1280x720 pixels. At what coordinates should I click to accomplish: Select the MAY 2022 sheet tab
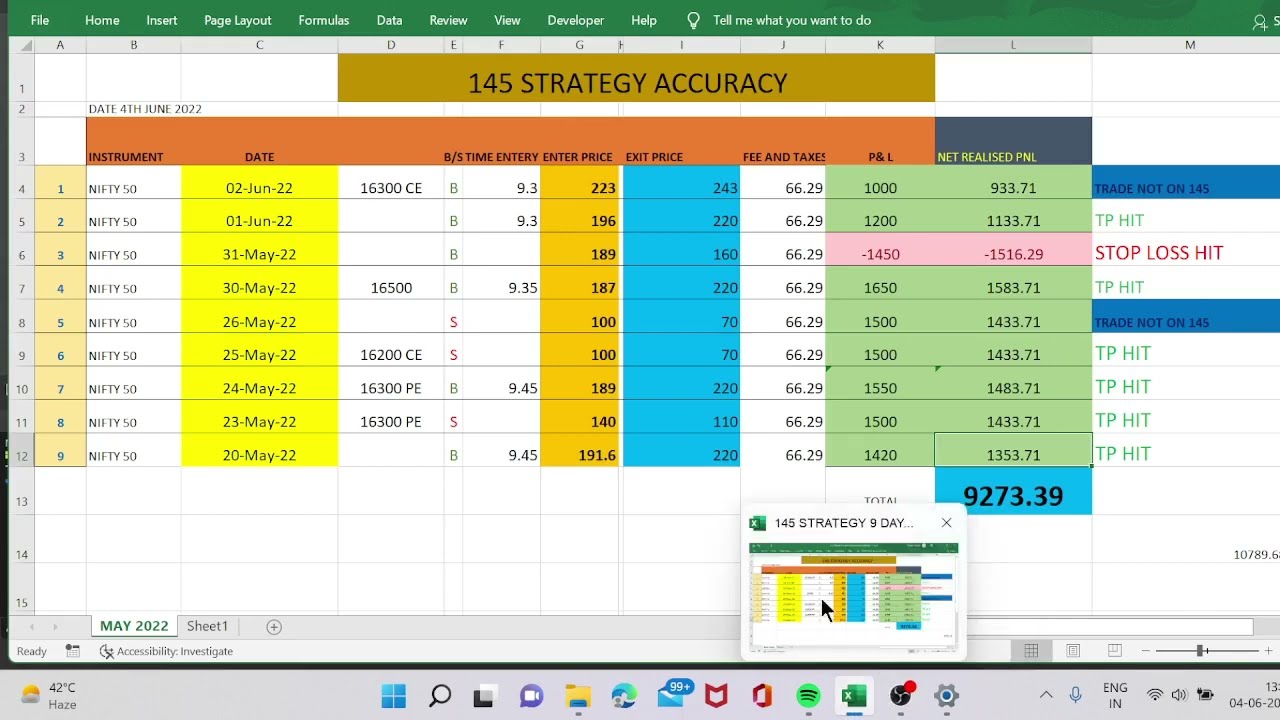pos(134,626)
